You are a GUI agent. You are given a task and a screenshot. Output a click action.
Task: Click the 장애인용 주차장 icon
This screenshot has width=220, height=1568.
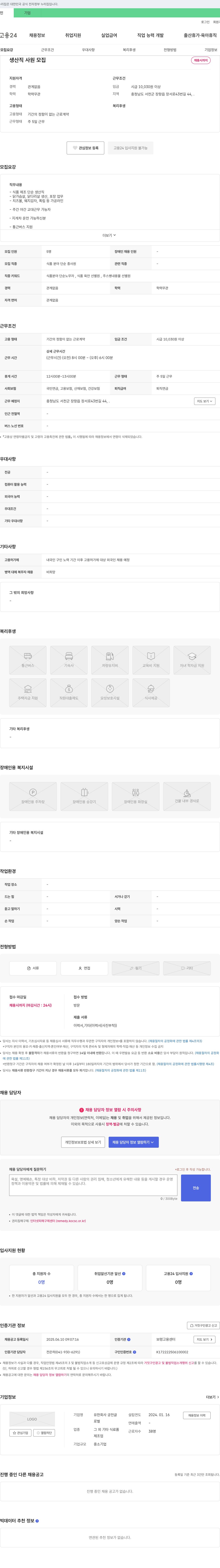[33, 796]
